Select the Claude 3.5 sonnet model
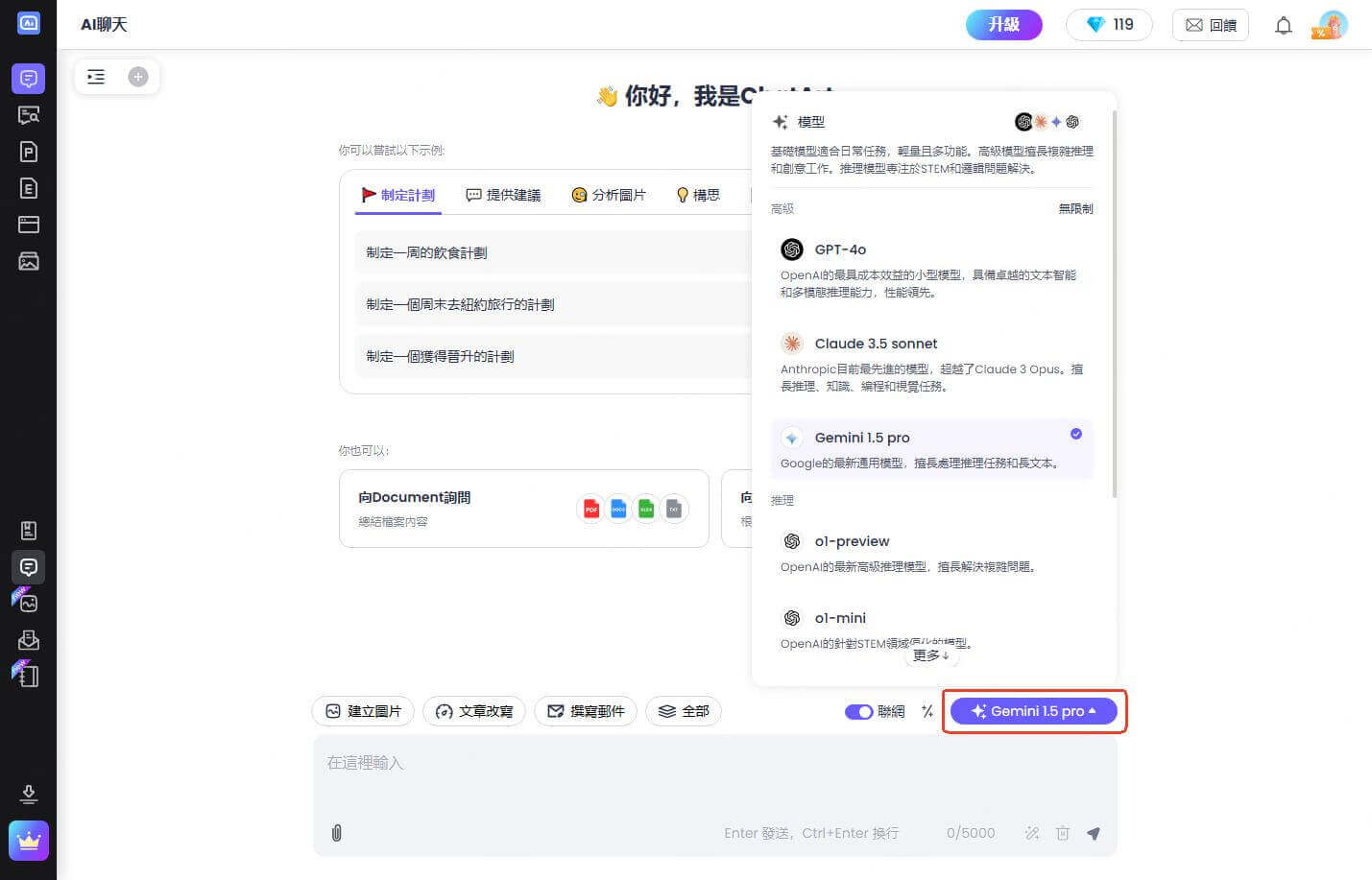 click(x=932, y=363)
